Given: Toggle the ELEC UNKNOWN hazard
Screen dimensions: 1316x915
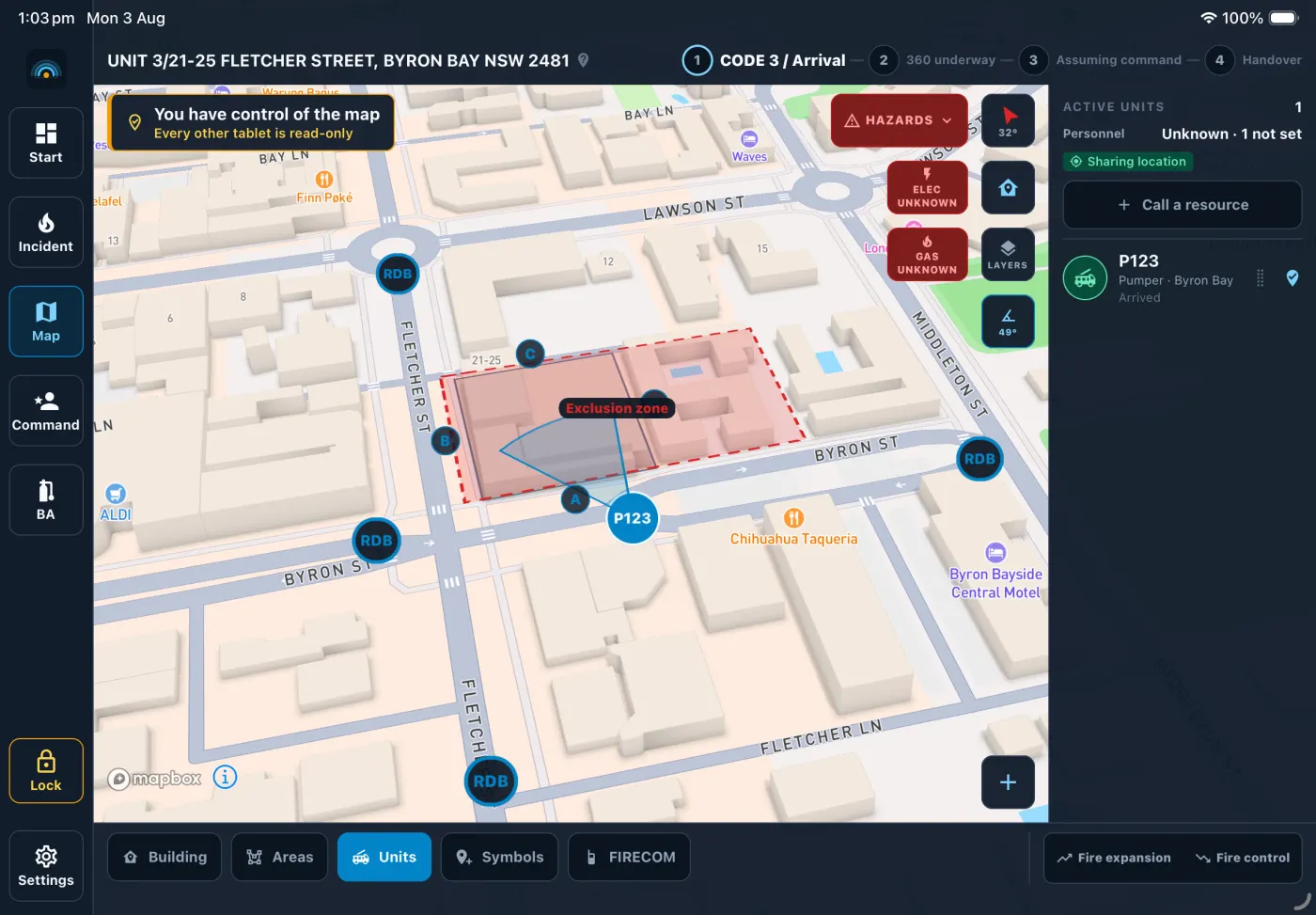Looking at the screenshot, I should [927, 188].
